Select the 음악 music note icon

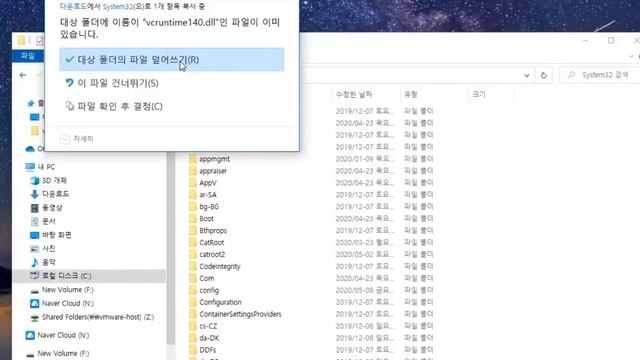(x=35, y=262)
